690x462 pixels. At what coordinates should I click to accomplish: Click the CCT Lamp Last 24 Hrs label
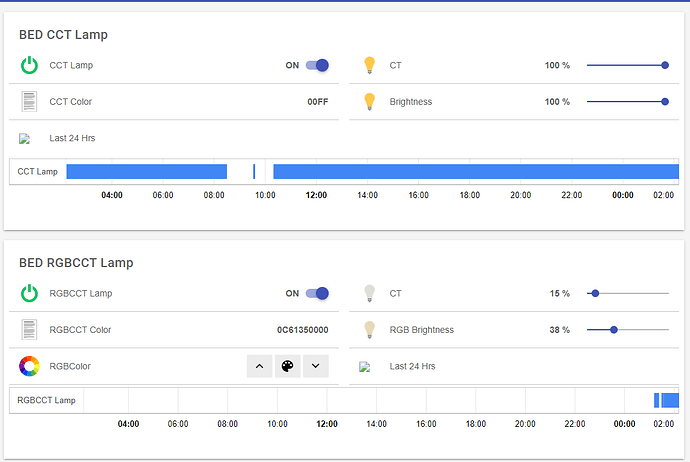(72, 138)
